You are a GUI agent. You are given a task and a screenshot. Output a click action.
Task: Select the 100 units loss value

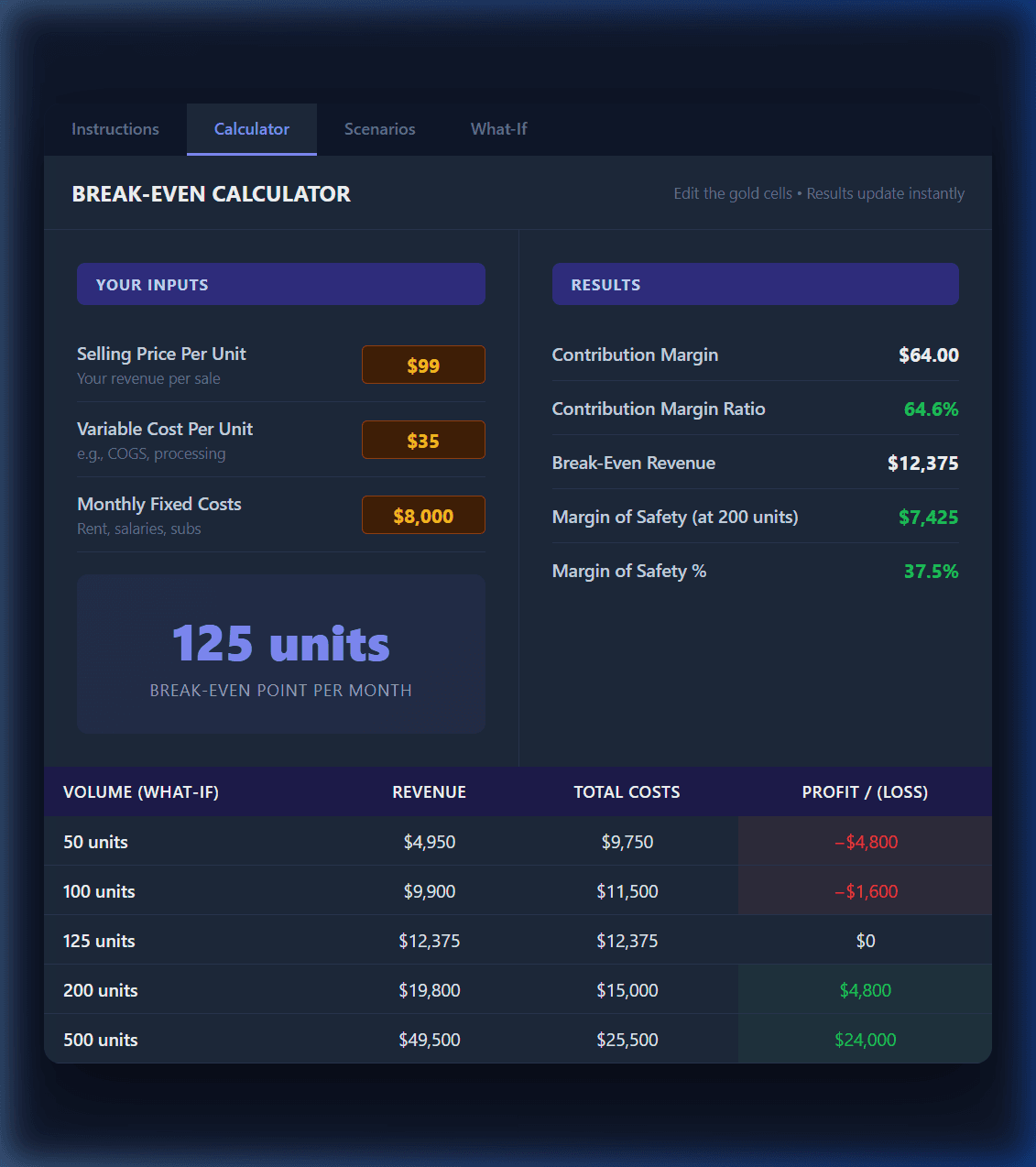pos(865,890)
